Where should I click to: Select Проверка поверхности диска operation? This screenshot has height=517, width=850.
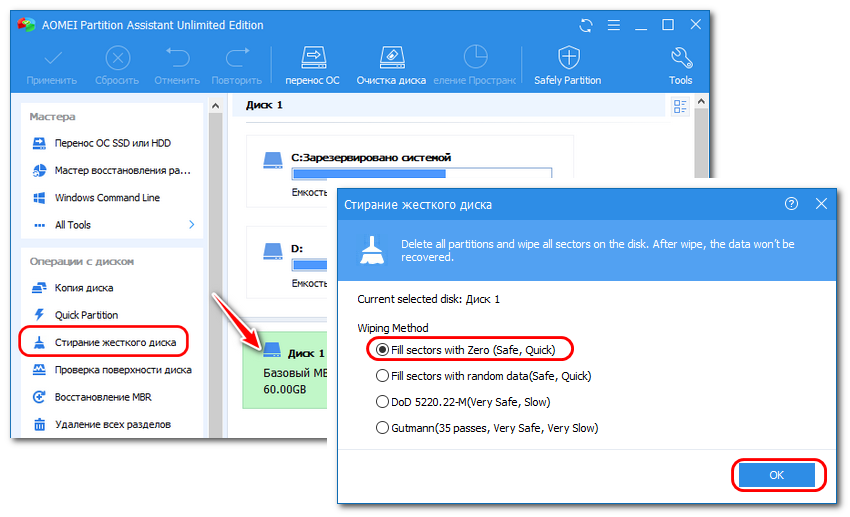(112, 370)
